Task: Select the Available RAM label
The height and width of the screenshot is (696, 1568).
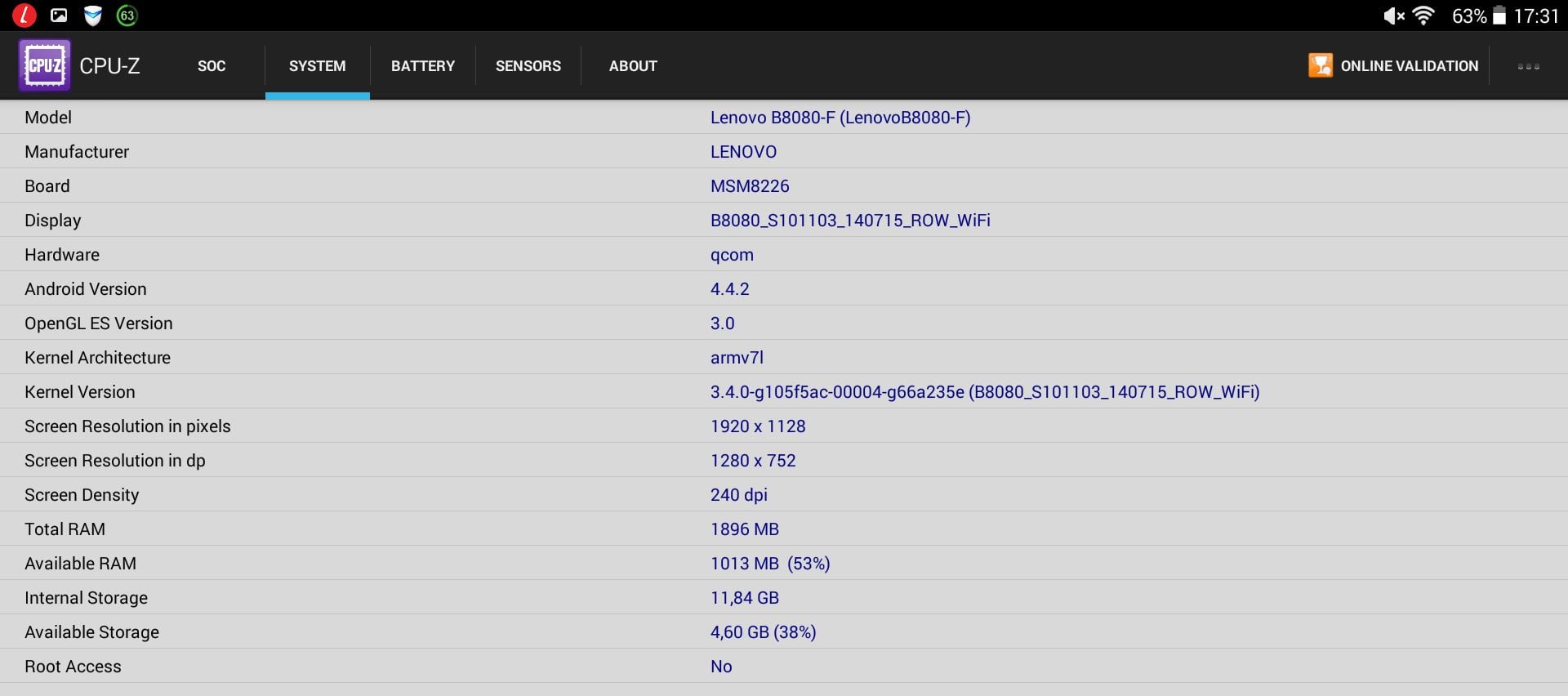Action: click(80, 563)
